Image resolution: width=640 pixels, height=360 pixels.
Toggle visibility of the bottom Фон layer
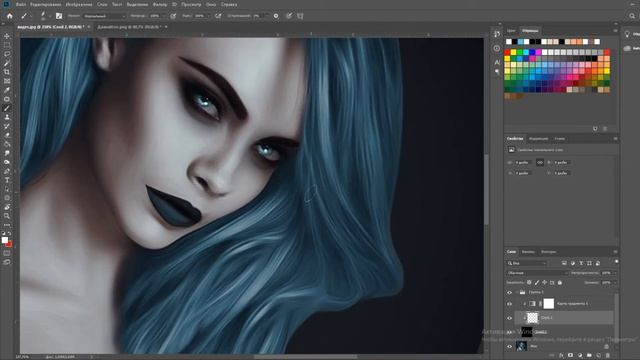(509, 347)
